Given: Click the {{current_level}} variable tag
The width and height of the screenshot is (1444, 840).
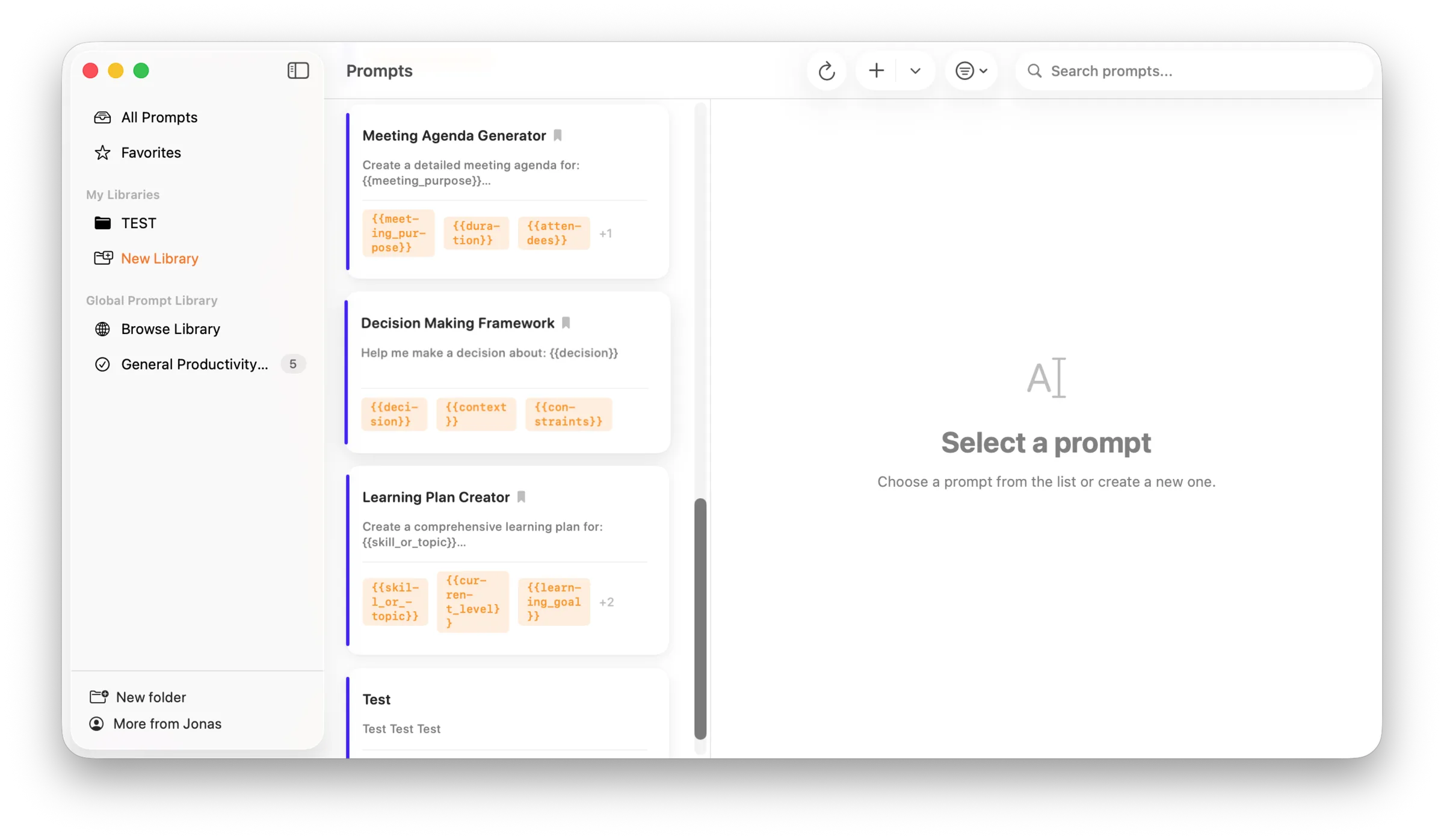Looking at the screenshot, I should (473, 602).
